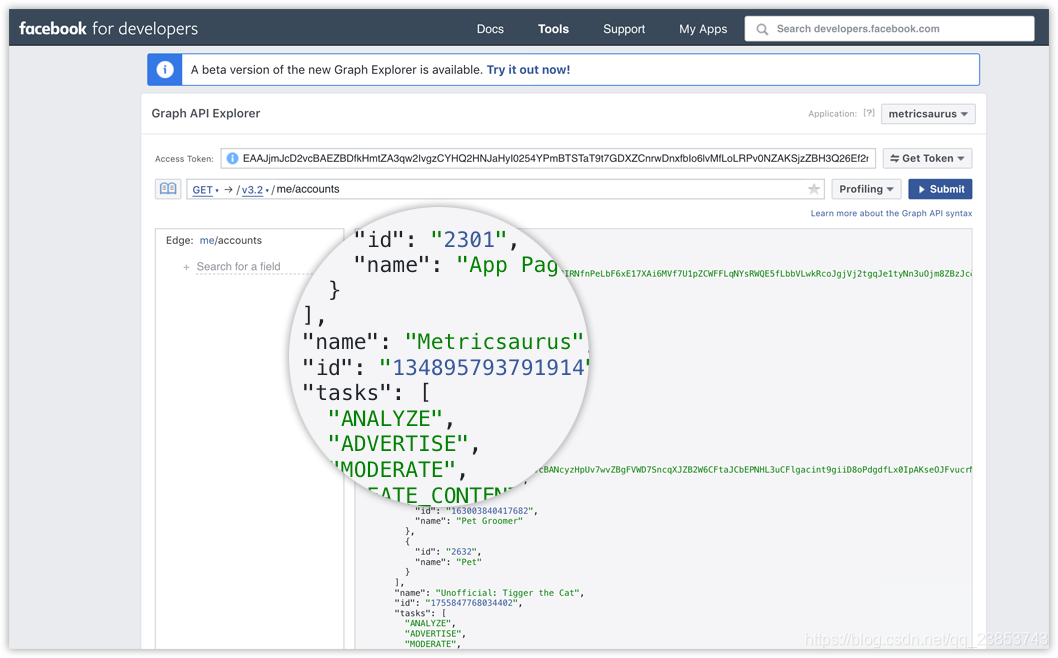The height and width of the screenshot is (658, 1058).
Task: Open Learn more about the Graph API syntax
Action: point(891,213)
